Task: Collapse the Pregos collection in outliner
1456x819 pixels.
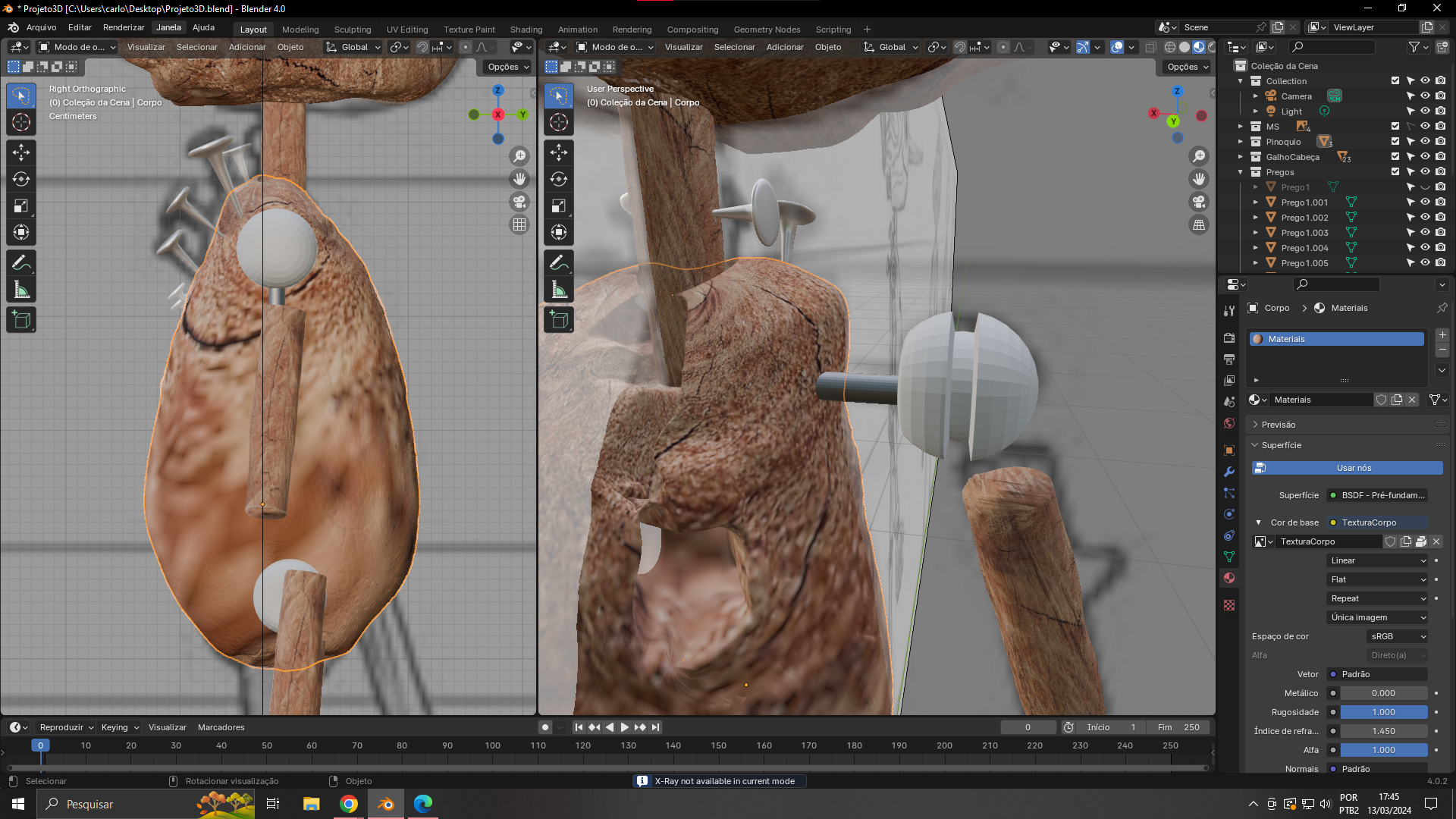Action: point(1241,172)
